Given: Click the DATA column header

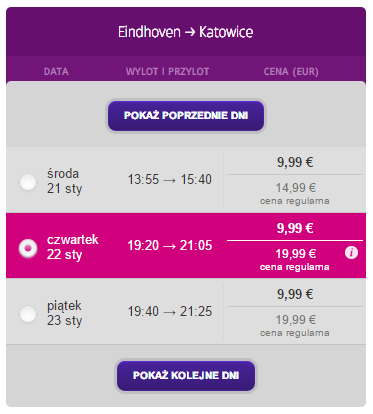Looking at the screenshot, I should pos(56,72).
